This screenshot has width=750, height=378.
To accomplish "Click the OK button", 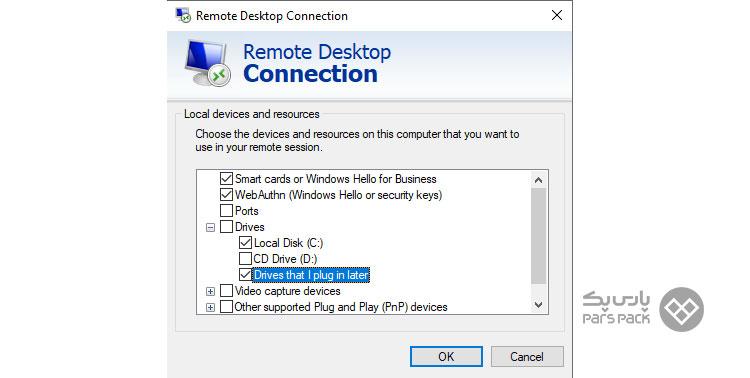I will point(446,356).
